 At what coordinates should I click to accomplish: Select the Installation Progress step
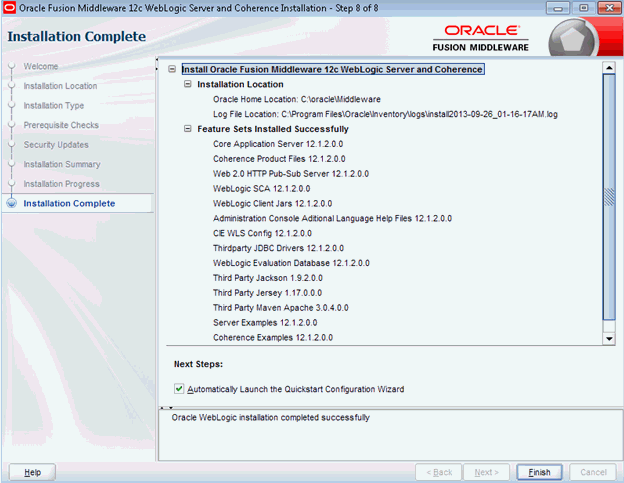click(61, 184)
